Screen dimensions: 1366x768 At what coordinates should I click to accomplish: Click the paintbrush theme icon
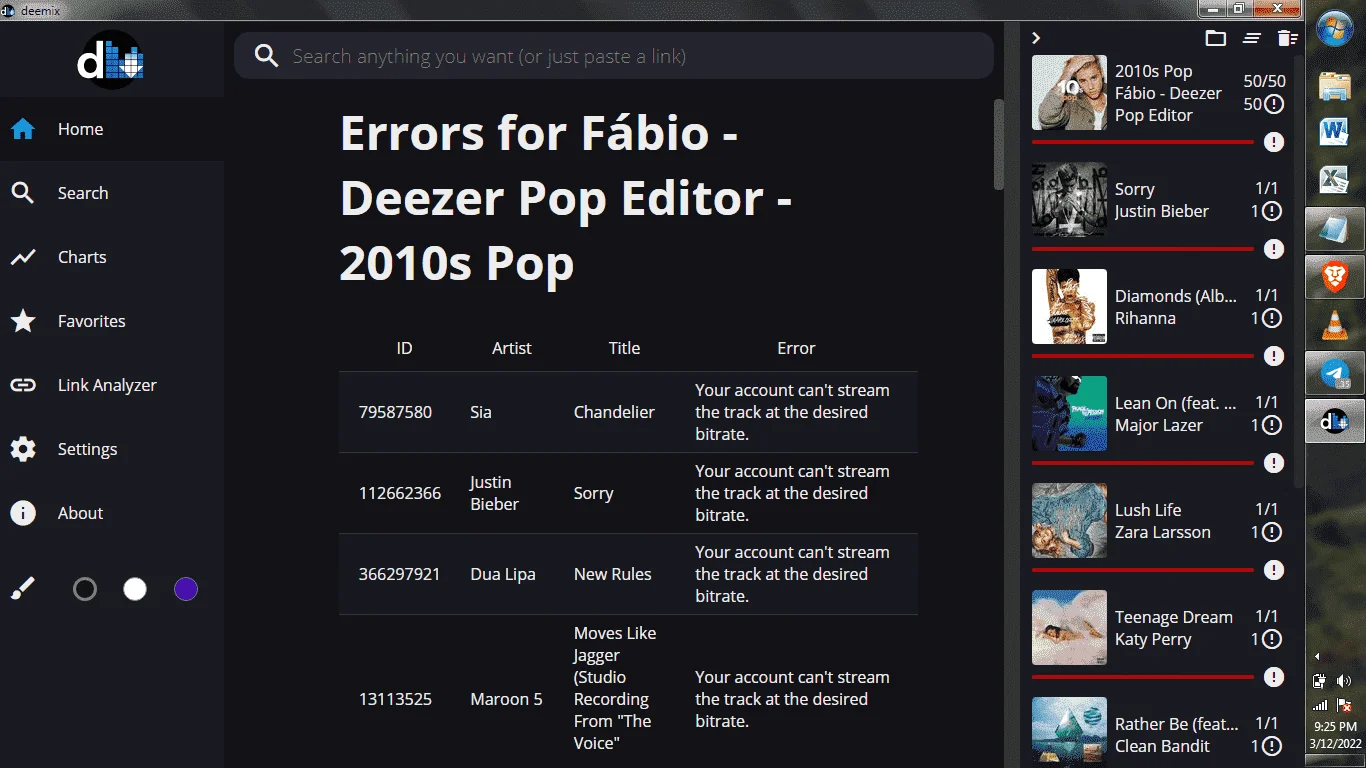pyautogui.click(x=23, y=589)
